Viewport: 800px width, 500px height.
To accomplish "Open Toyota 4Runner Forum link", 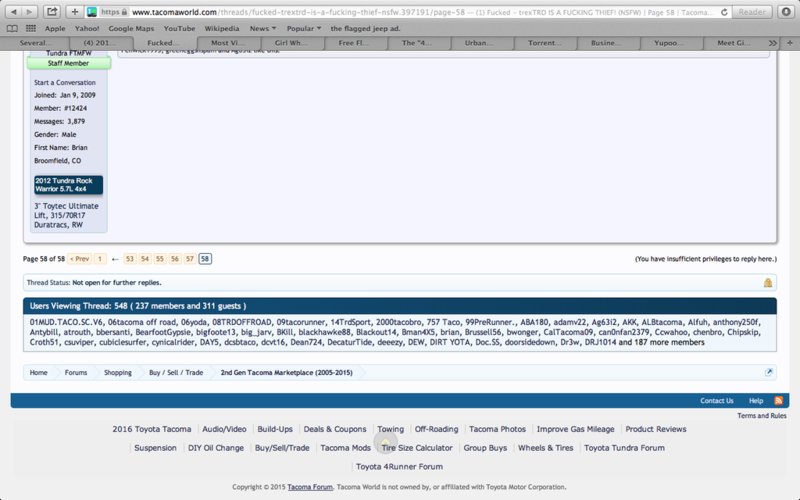I will [399, 466].
